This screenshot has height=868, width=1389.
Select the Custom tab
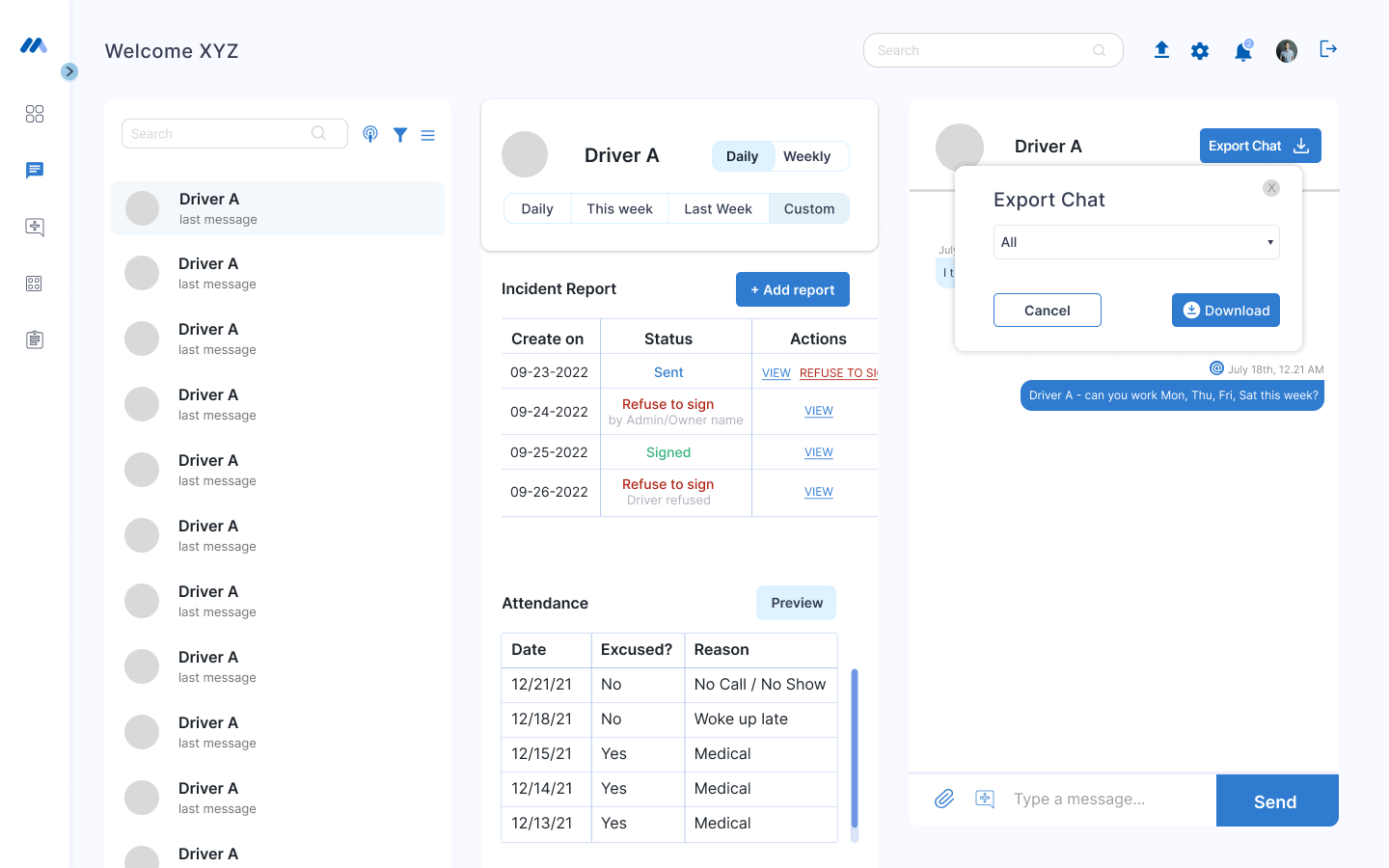[808, 209]
